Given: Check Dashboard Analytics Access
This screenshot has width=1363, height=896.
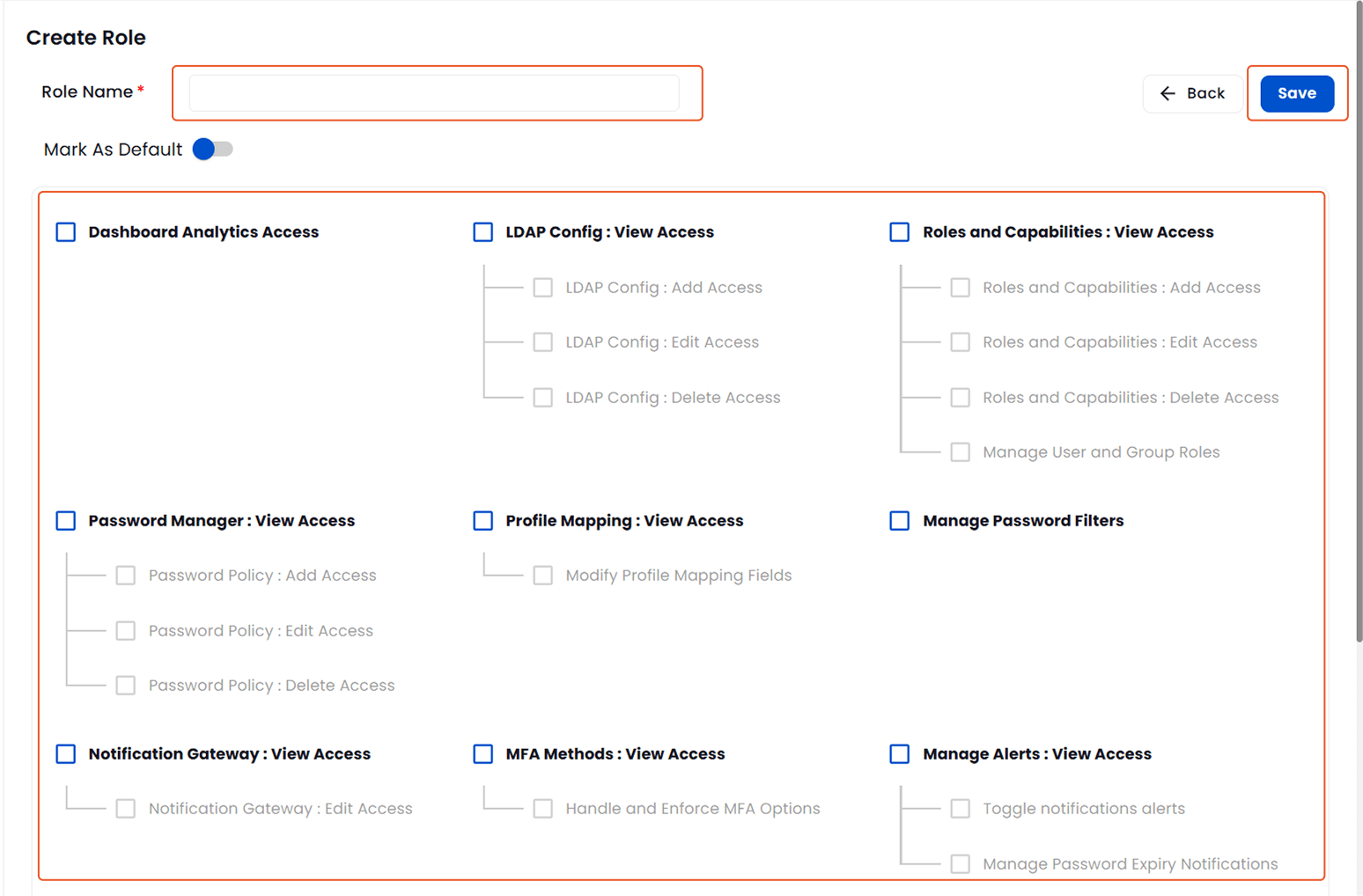Looking at the screenshot, I should (x=65, y=231).
